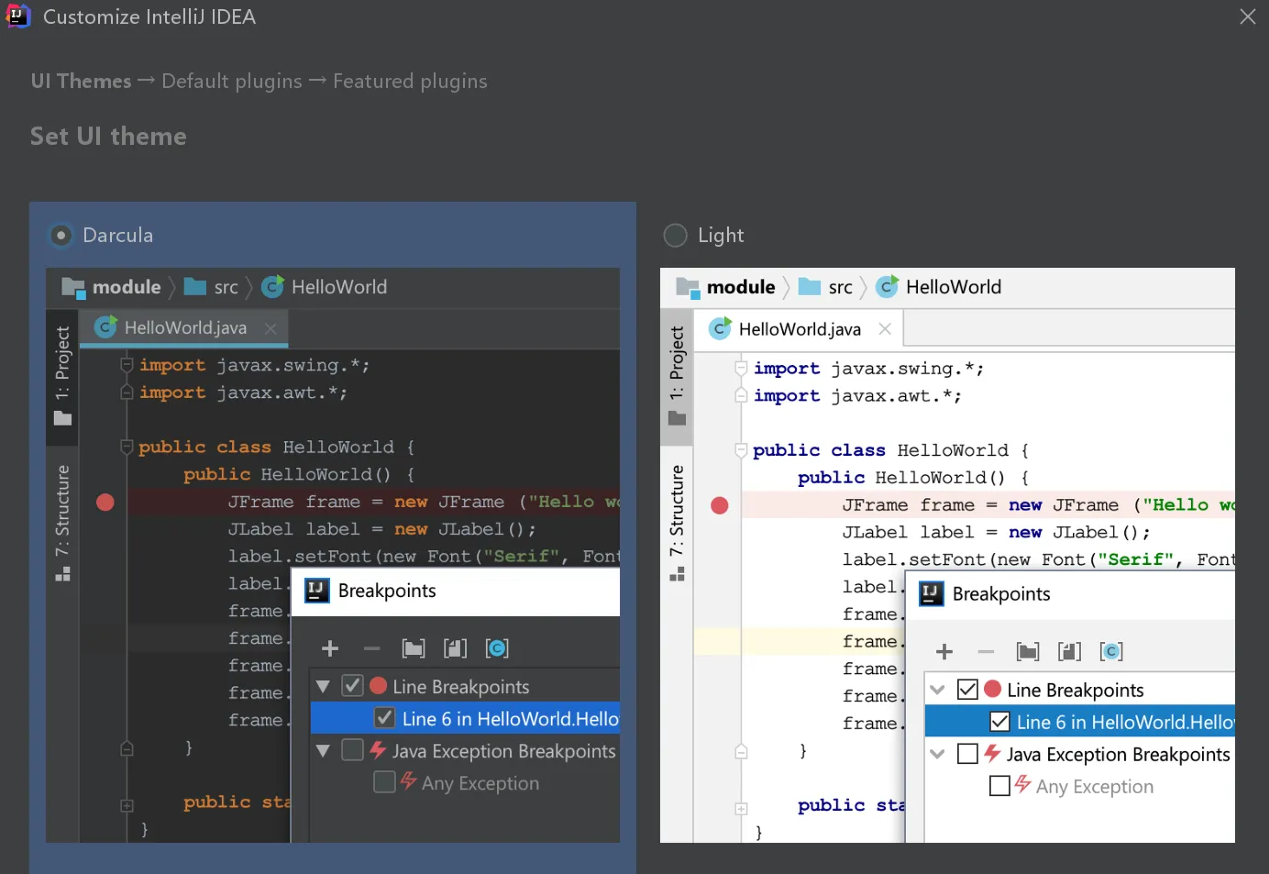Image resolution: width=1269 pixels, height=874 pixels.
Task: Click group by package icon in Light preview
Action: pyautogui.click(x=1027, y=652)
